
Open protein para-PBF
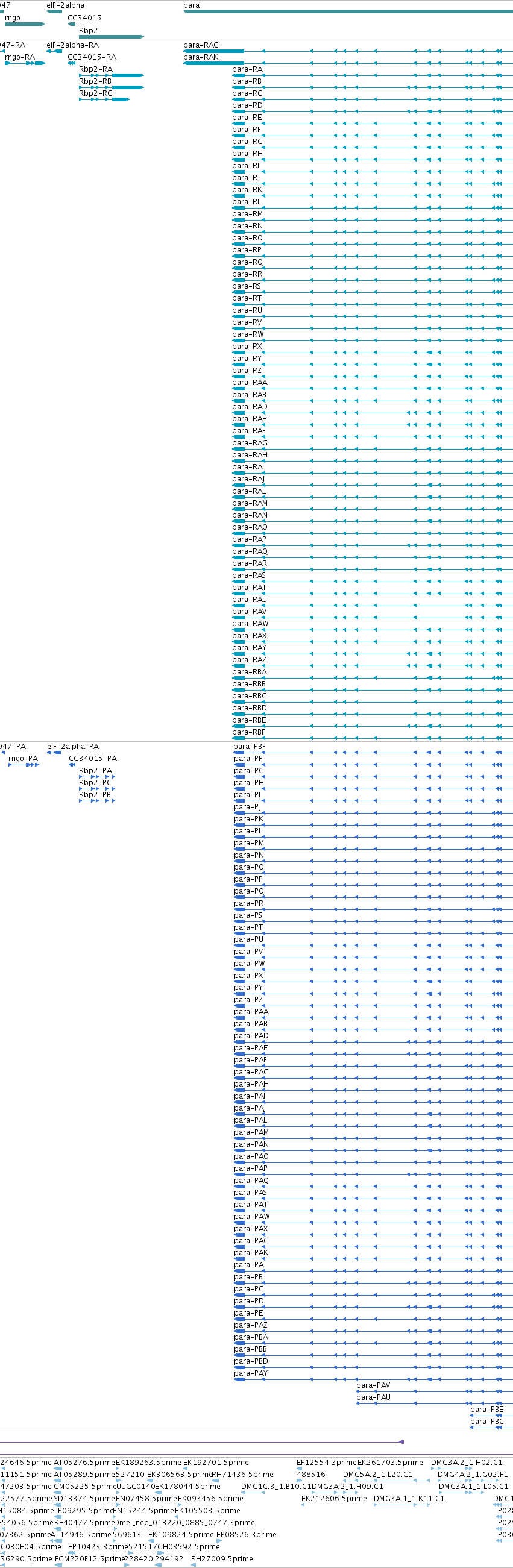pos(250,747)
